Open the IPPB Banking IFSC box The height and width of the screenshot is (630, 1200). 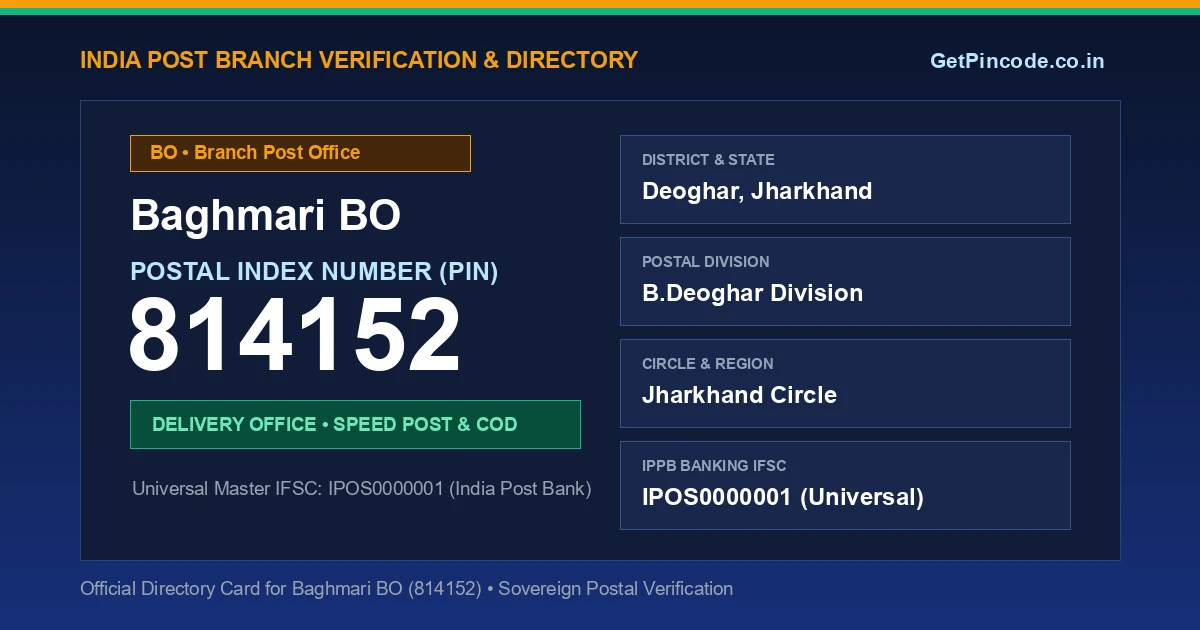pyautogui.click(x=845, y=485)
